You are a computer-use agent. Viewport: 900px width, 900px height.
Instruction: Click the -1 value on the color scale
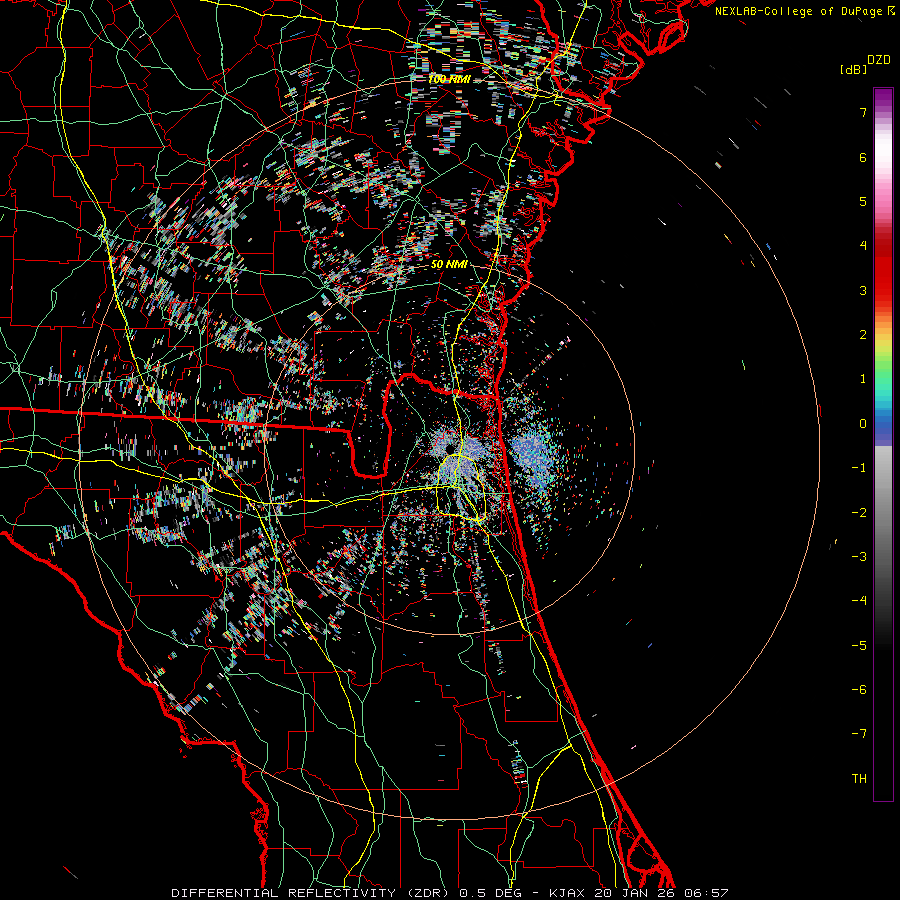click(x=859, y=468)
